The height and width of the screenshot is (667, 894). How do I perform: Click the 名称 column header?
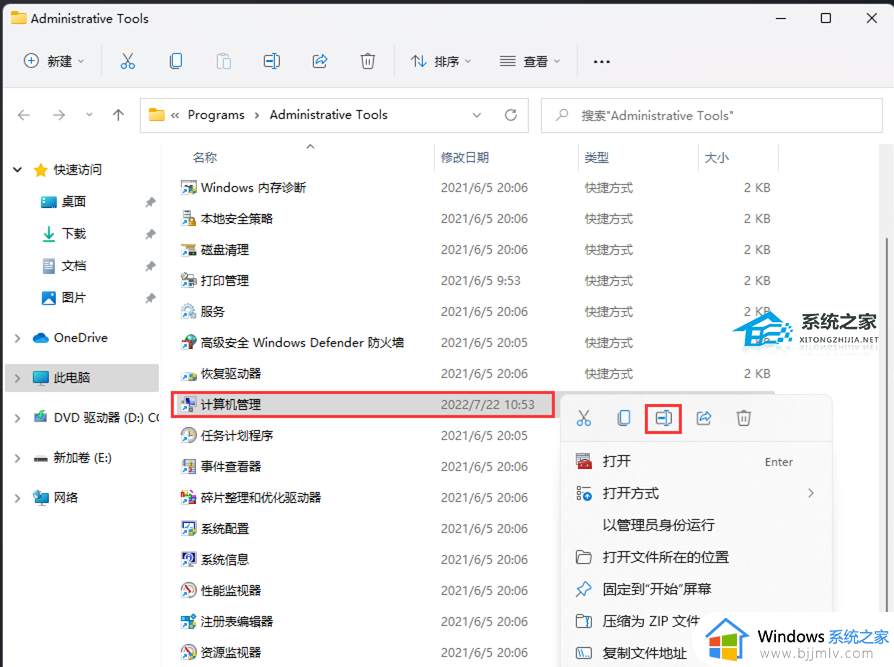tap(205, 157)
